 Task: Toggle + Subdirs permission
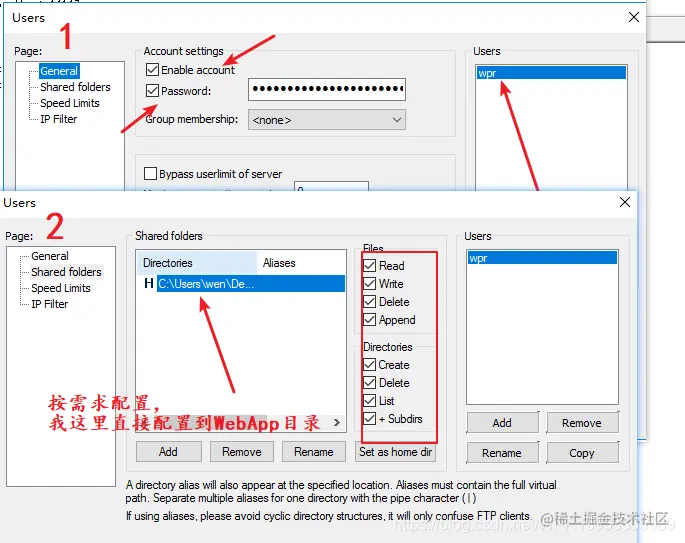370,419
